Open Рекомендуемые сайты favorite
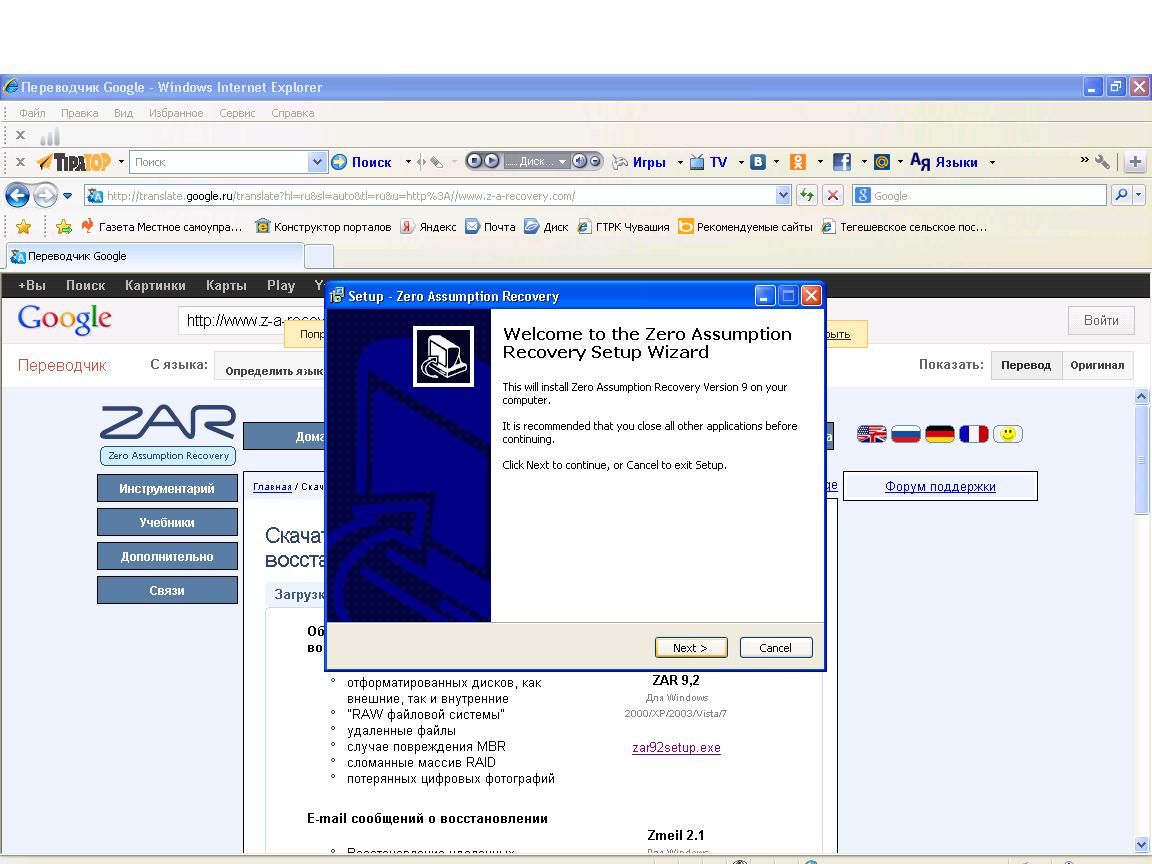This screenshot has height=864, width=1152. pyautogui.click(x=746, y=227)
